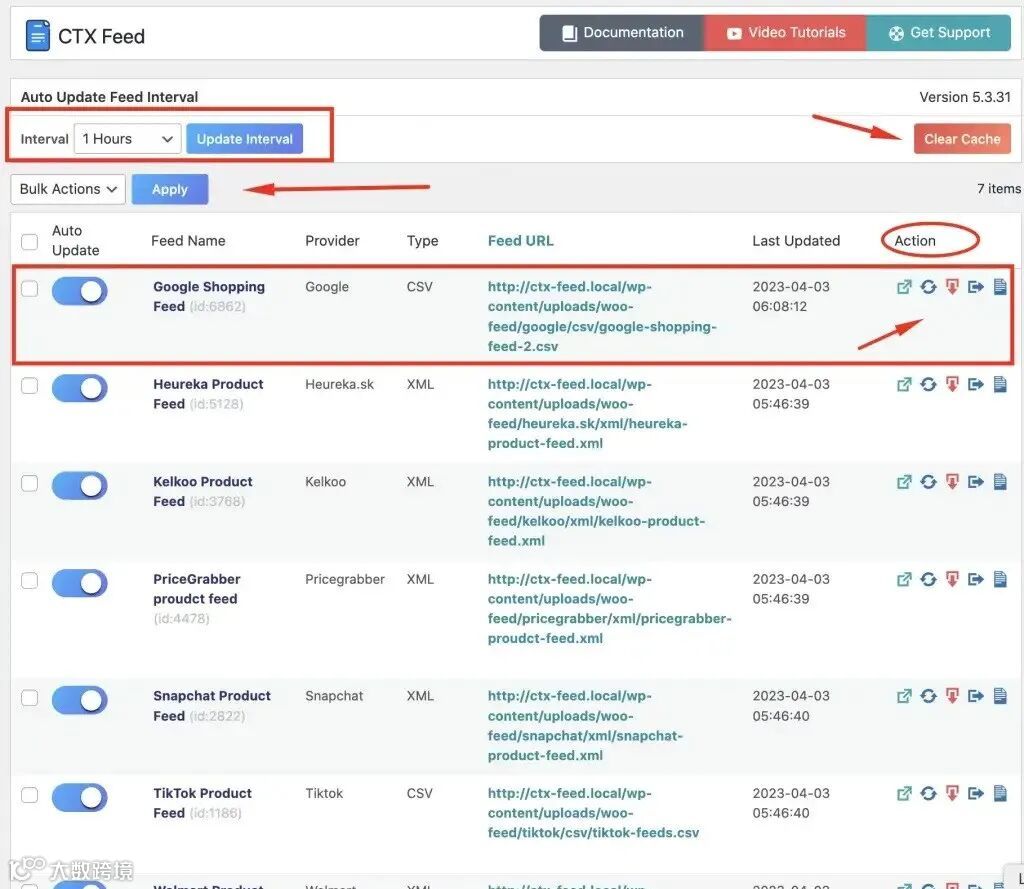
Task: Download the TikTok Product Feed
Action: 952,793
